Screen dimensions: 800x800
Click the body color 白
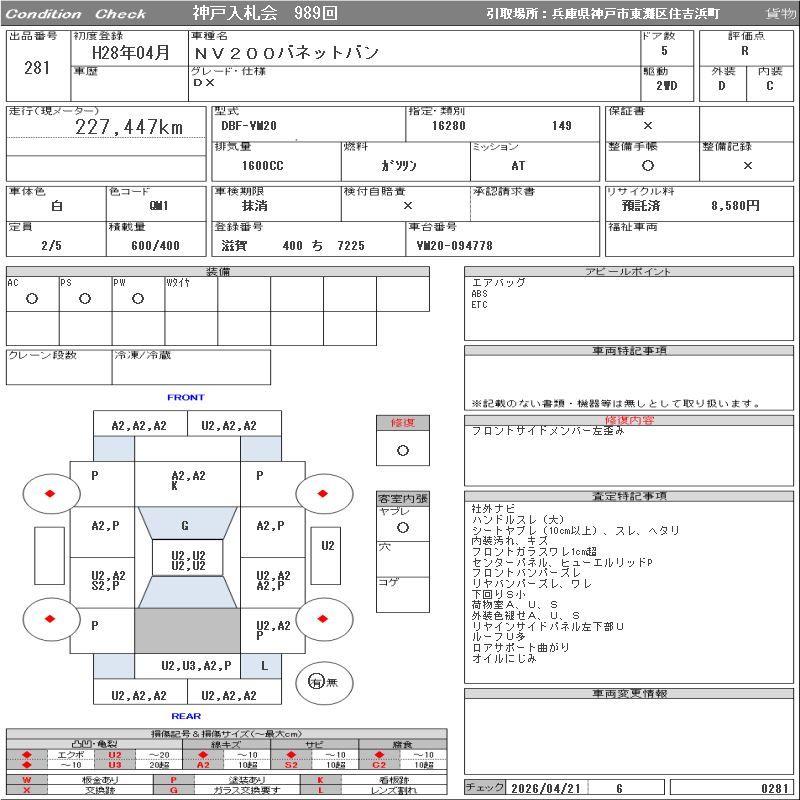[57, 206]
